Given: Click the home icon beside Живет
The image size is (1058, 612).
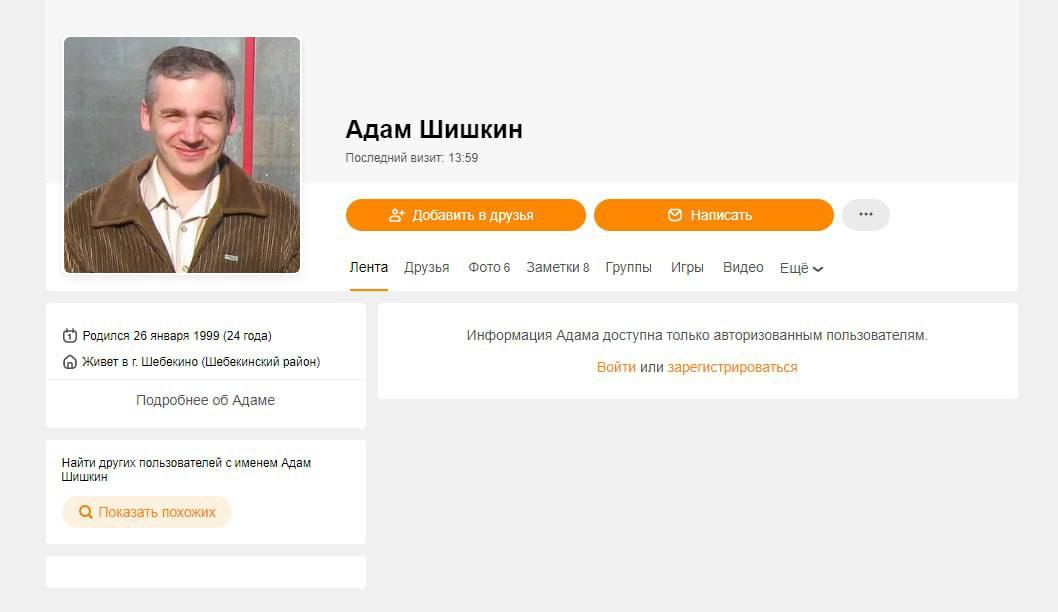Looking at the screenshot, I should (x=69, y=362).
